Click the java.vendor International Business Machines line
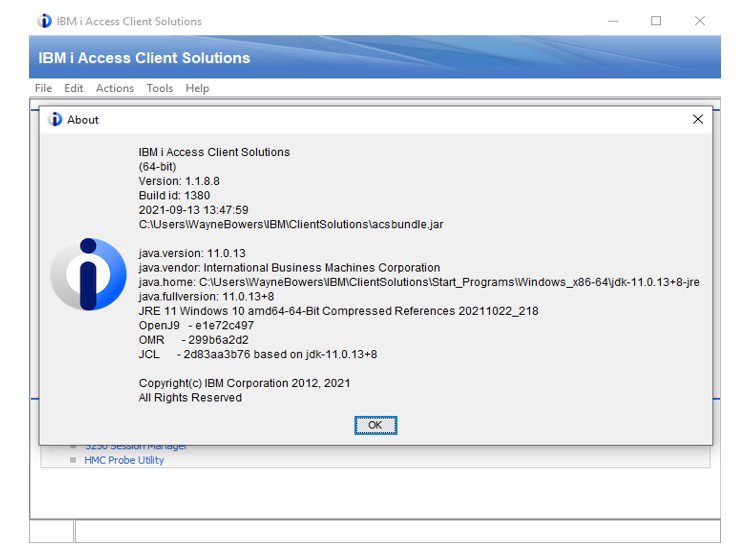Image resolution: width=750 pixels, height=555 pixels. coord(289,267)
